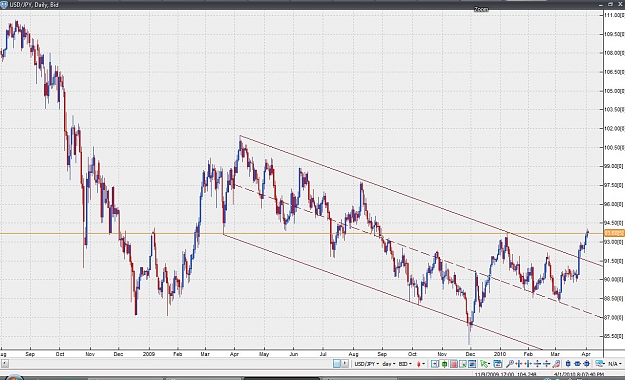This screenshot has width=625, height=380.
Task: Click the 11/9/2009 12:00 status bar text
Action: point(493,374)
